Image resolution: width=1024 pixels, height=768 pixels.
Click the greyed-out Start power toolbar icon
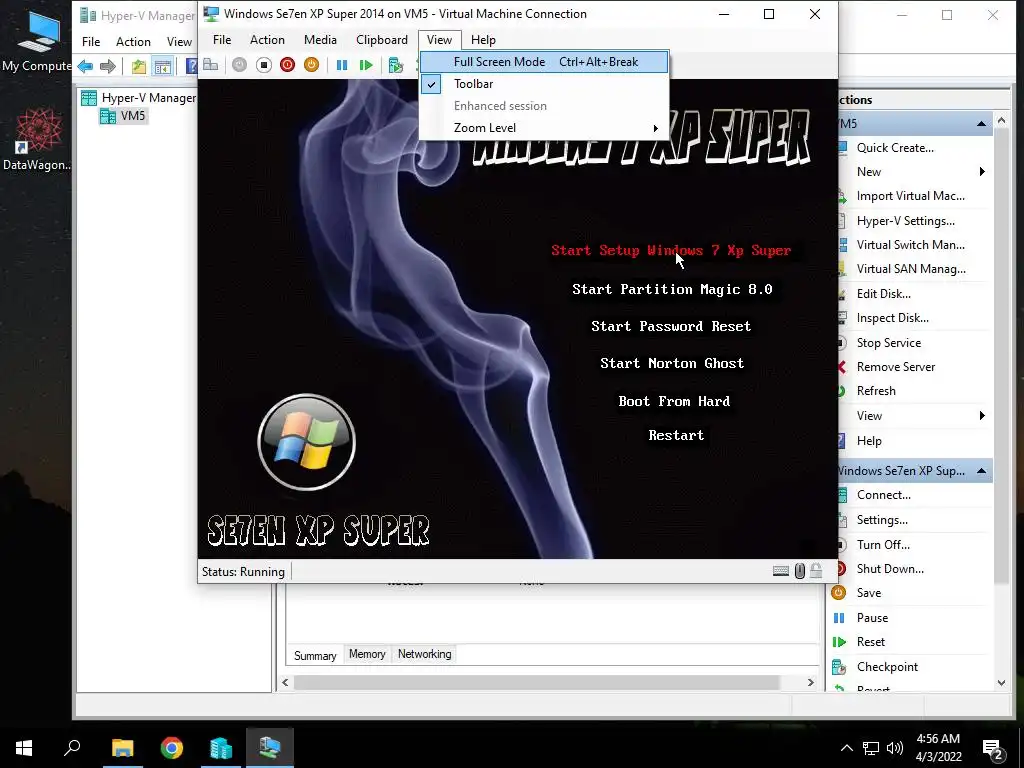coord(240,65)
